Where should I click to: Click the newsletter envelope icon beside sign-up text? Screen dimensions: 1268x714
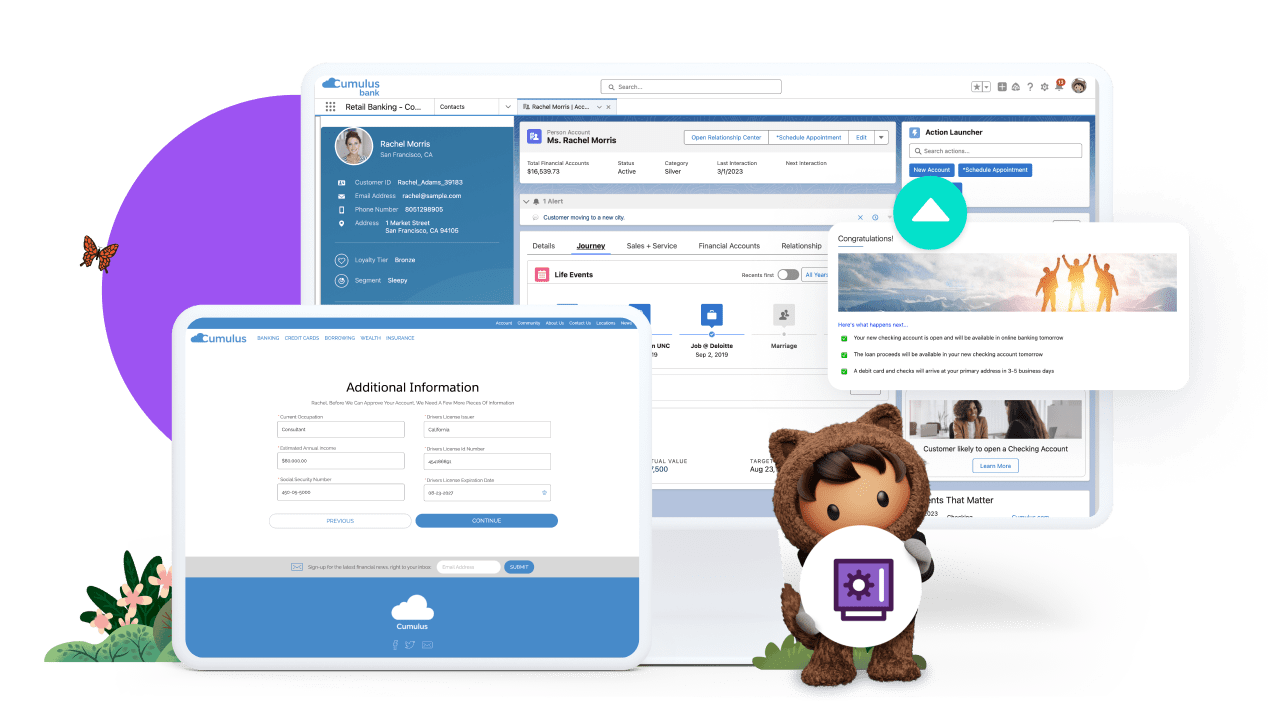[297, 567]
